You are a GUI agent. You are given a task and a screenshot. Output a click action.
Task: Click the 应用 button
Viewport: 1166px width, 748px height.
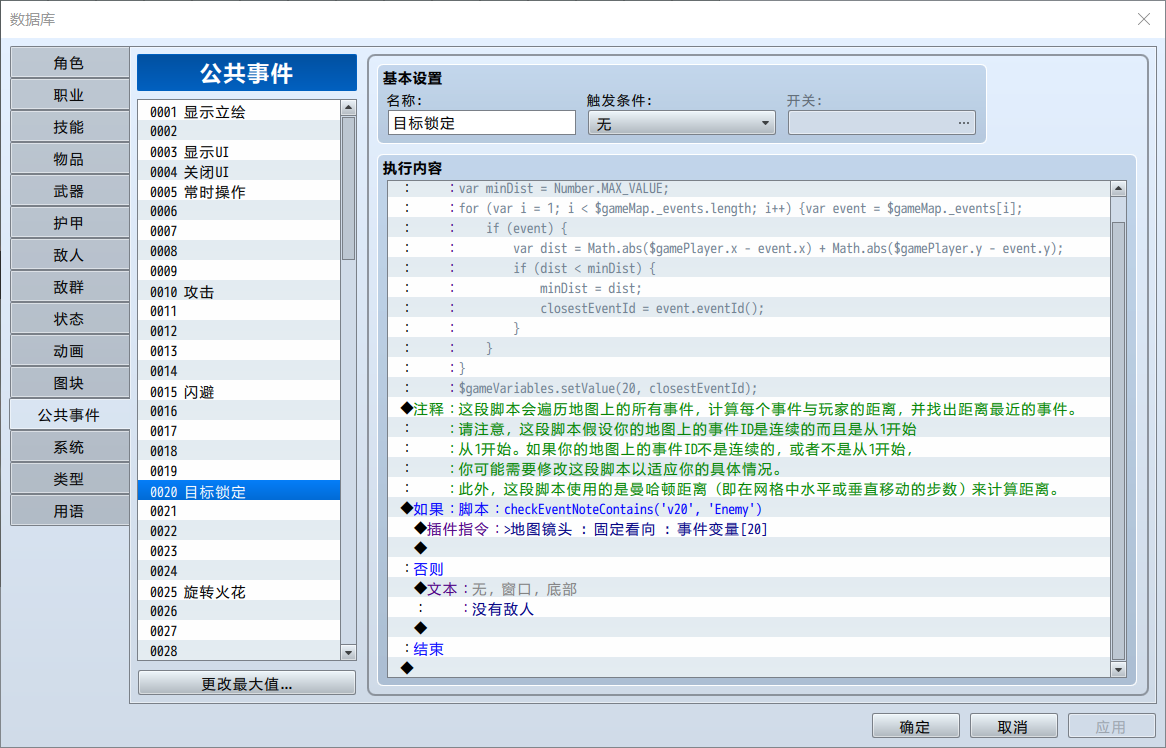pyautogui.click(x=1112, y=726)
